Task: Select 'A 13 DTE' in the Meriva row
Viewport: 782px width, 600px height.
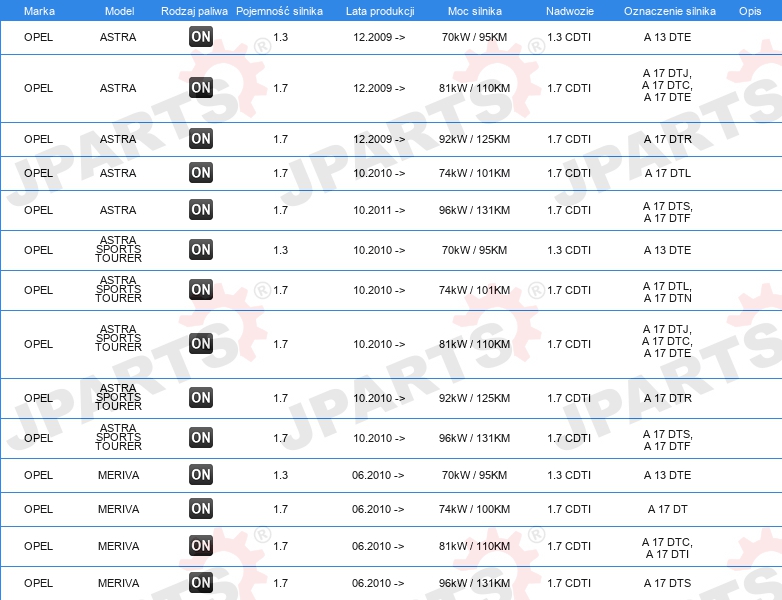Action: pyautogui.click(x=667, y=475)
